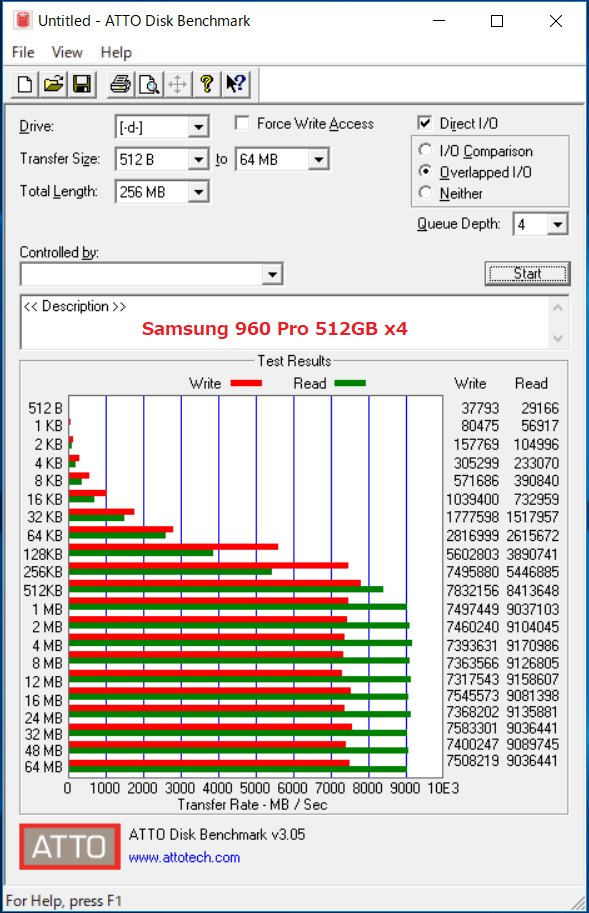This screenshot has height=913, width=589.
Task: Click the New document toolbar icon
Action: (25, 84)
